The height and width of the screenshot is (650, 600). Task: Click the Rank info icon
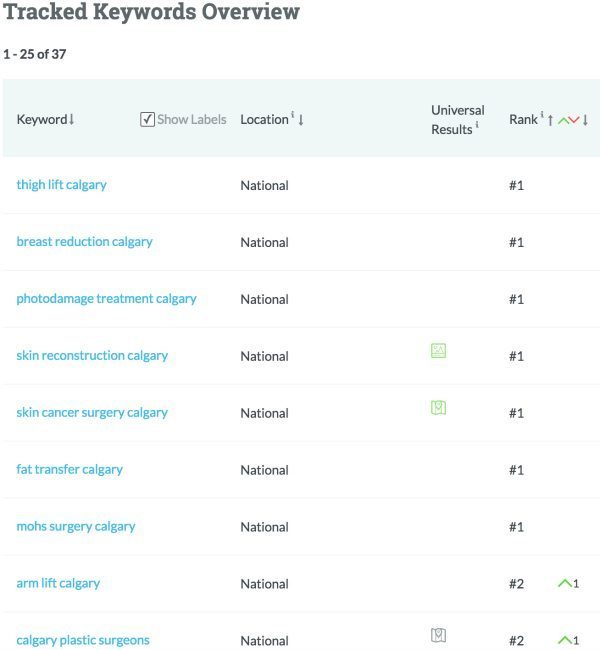[542, 115]
